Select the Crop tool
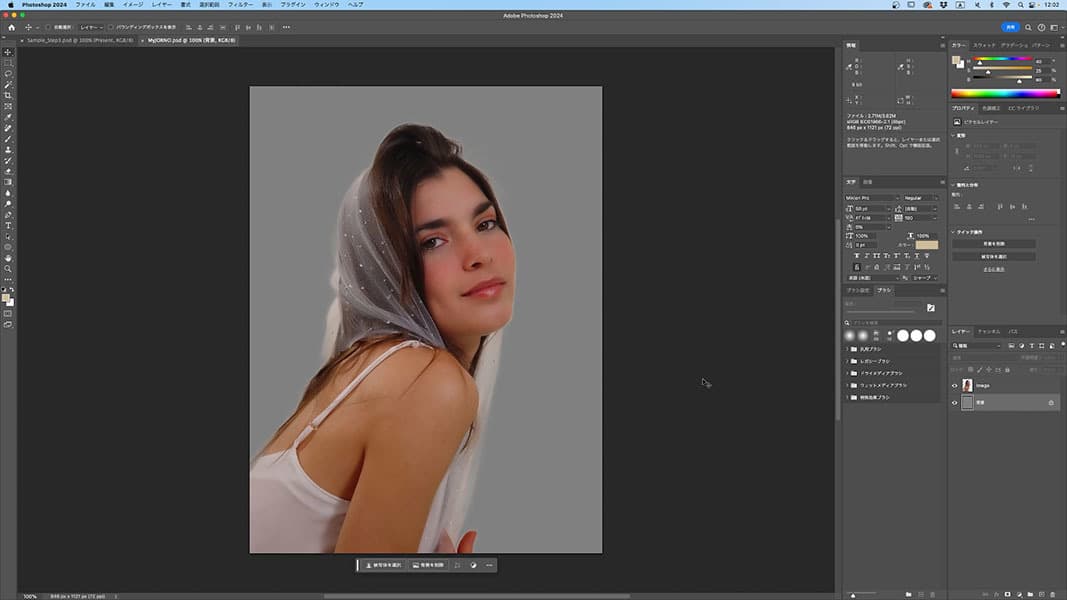1067x600 pixels. [8, 95]
